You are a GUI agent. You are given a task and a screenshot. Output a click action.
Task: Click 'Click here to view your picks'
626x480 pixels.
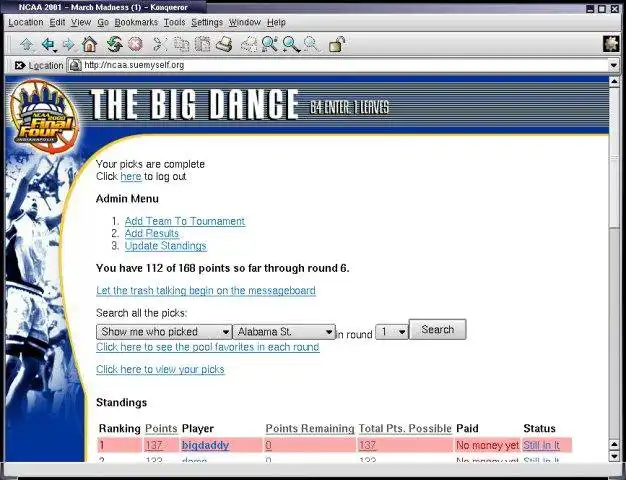(160, 369)
